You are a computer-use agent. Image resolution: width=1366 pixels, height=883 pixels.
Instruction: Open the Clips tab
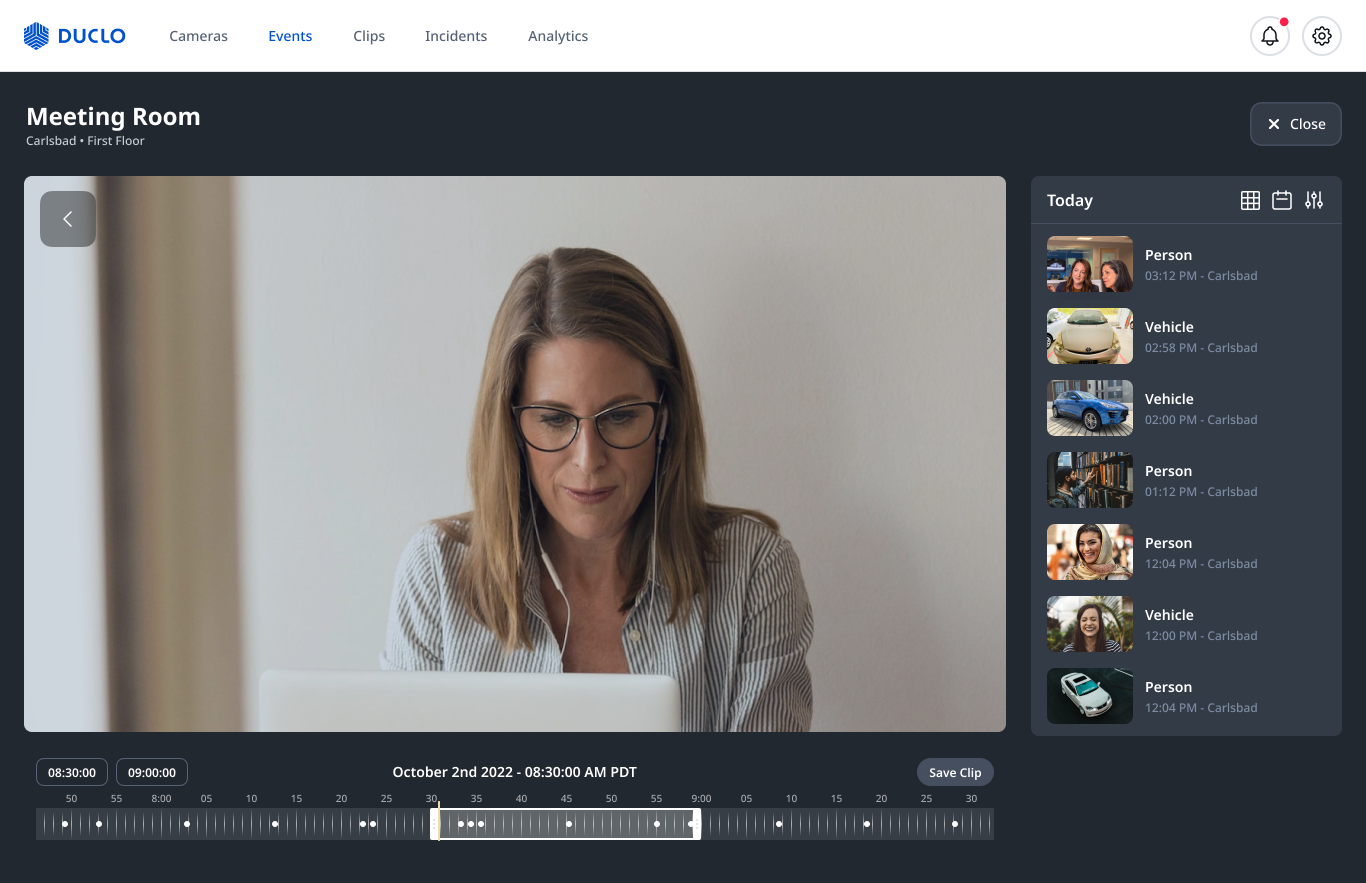(x=369, y=36)
